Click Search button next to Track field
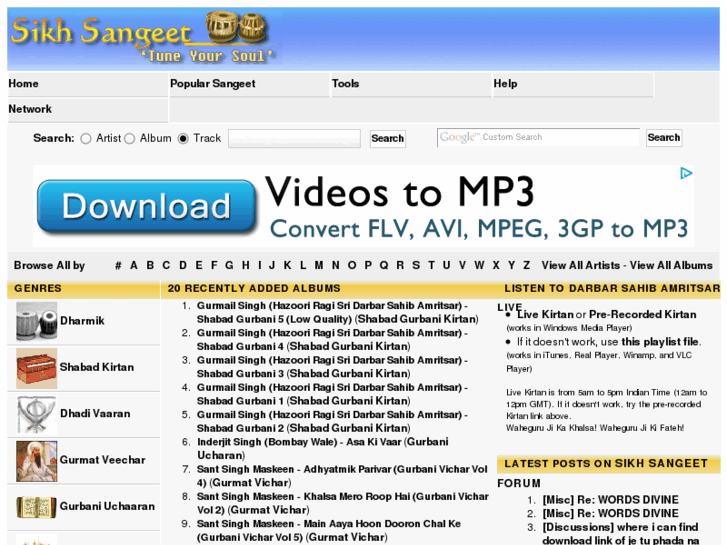The image size is (727, 545). click(x=388, y=139)
